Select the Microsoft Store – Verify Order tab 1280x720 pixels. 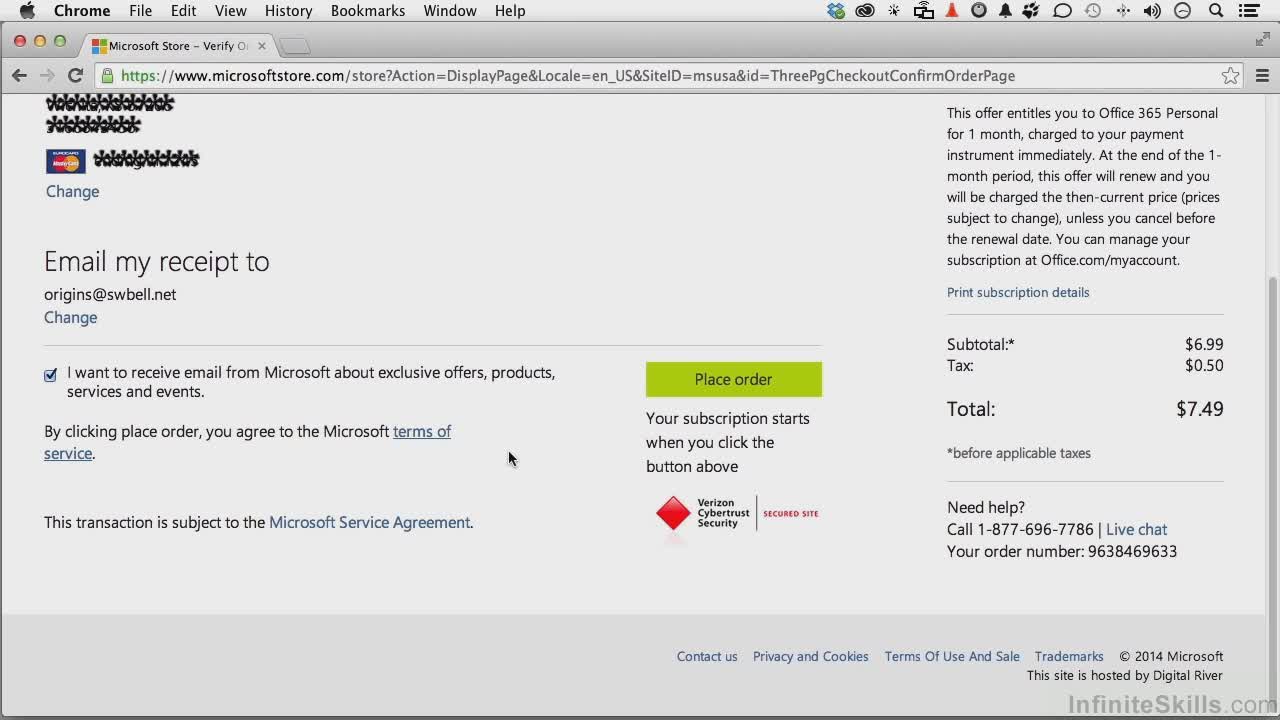coord(178,46)
